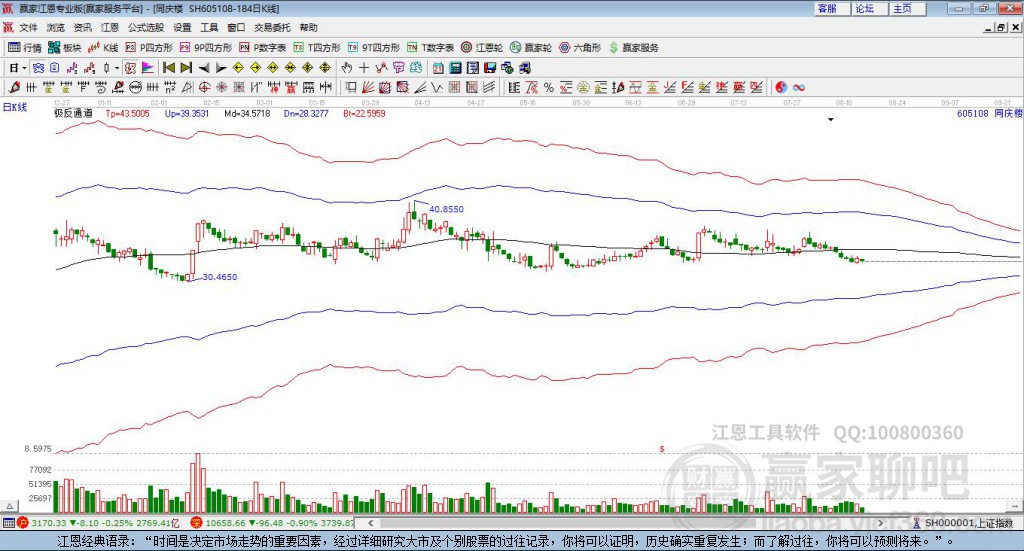Screen dimensions: 1024x551
Task: Open the 六角形 hexagon tool
Action: point(580,48)
